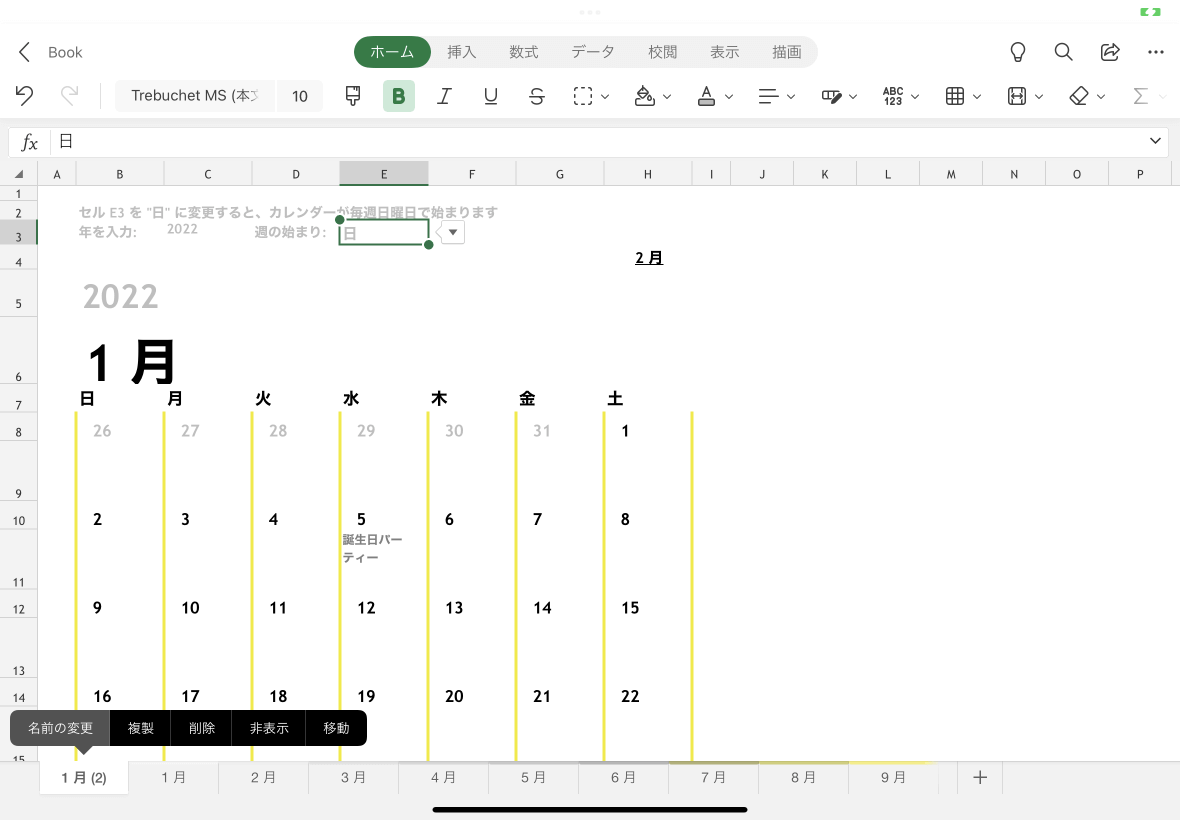Open the week-start dropdown beside E3
1180x820 pixels.
452,232
